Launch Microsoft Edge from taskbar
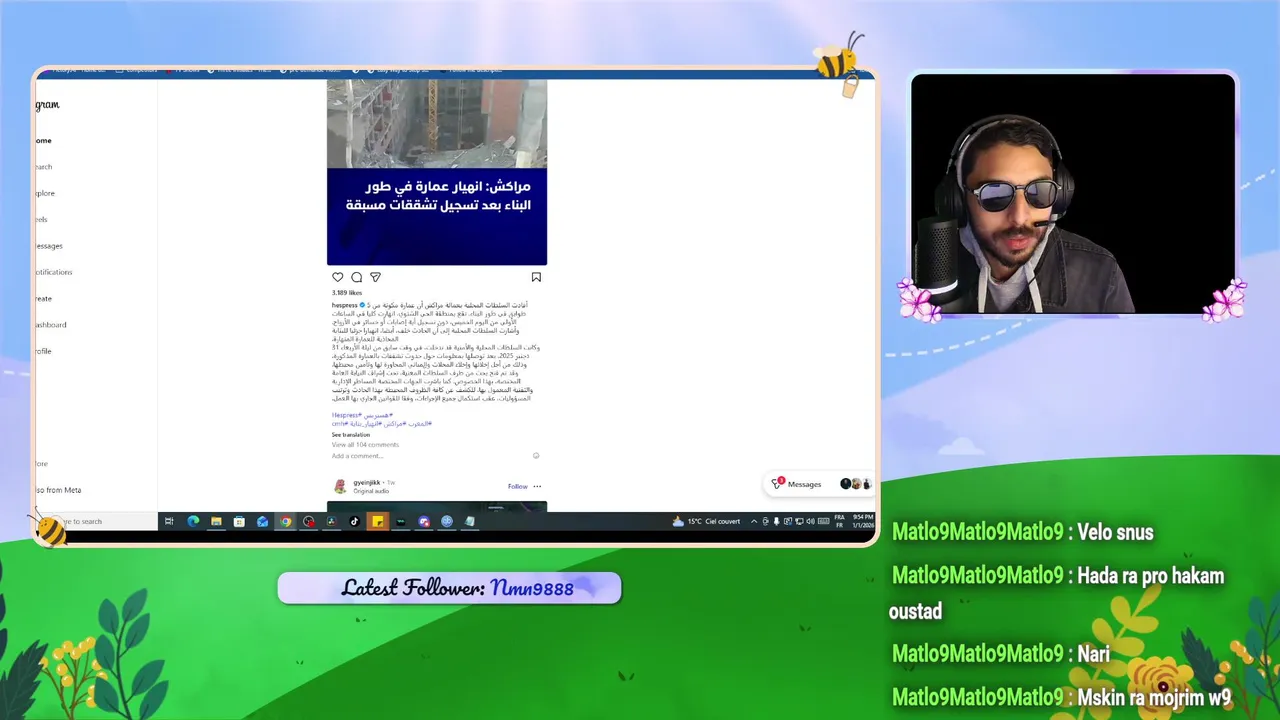The height and width of the screenshot is (720, 1280). point(194,521)
